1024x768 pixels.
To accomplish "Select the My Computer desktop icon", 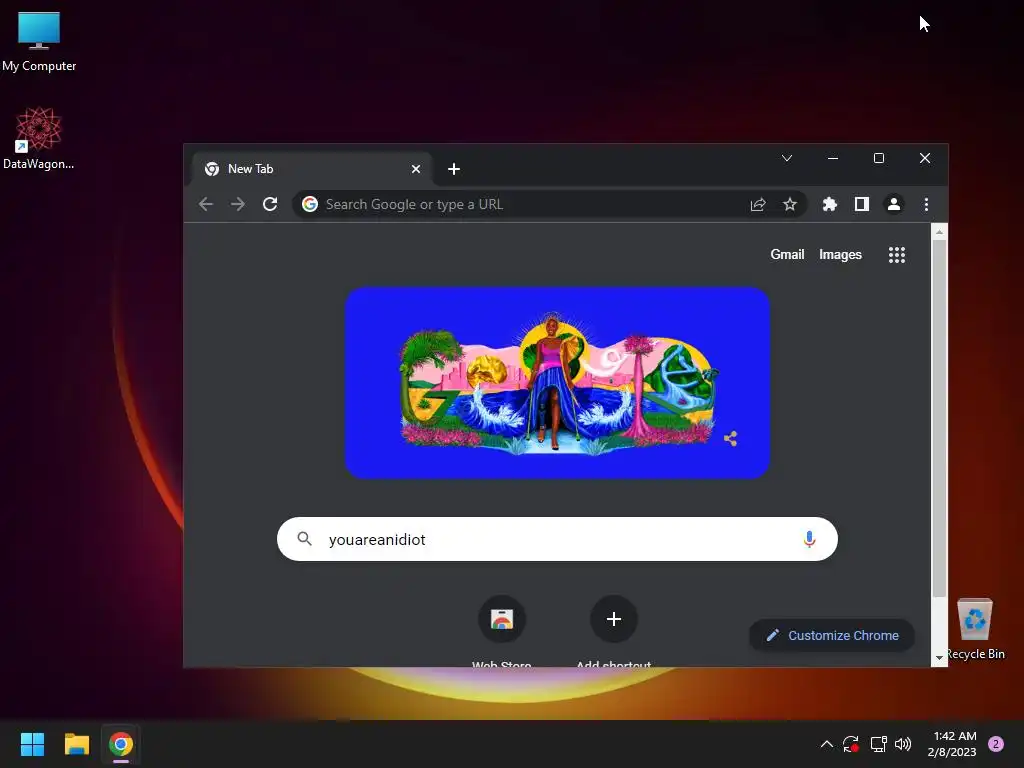I will tap(39, 42).
